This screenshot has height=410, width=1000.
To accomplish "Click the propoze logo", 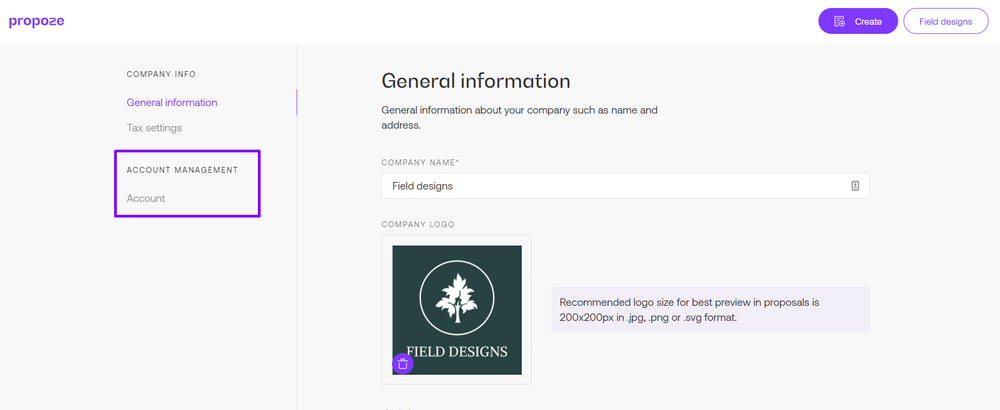I will [36, 22].
